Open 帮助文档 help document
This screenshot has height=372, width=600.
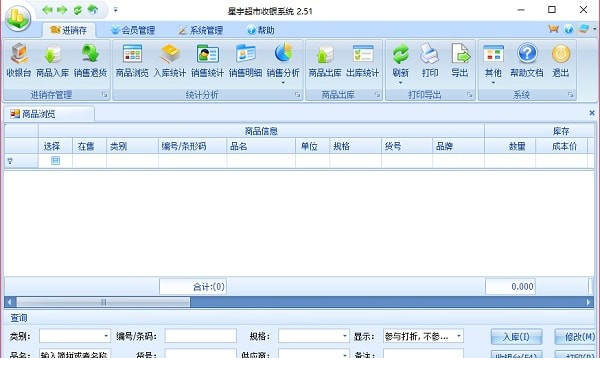(x=527, y=60)
